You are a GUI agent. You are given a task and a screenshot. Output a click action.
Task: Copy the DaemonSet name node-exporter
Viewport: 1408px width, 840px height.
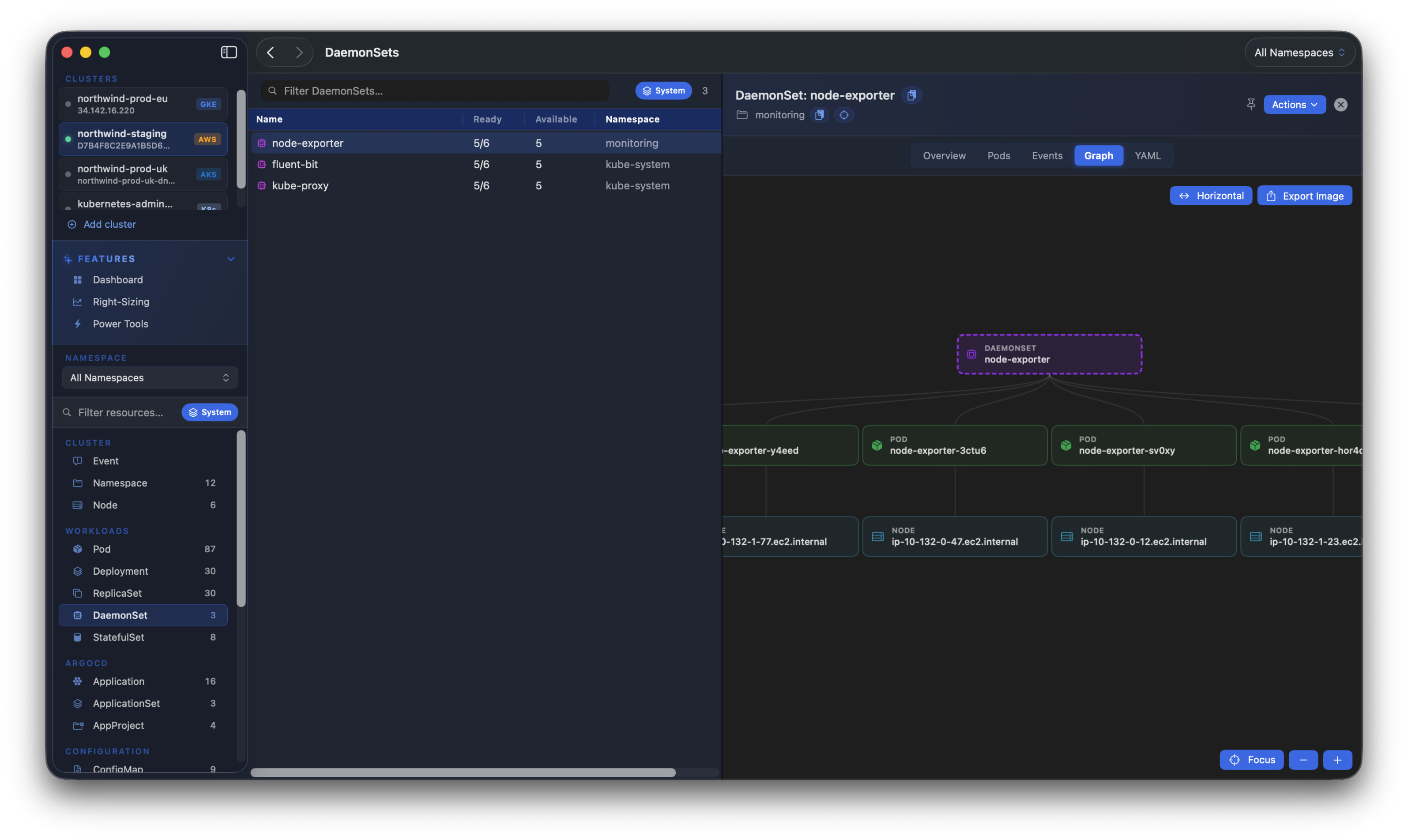pyautogui.click(x=912, y=95)
